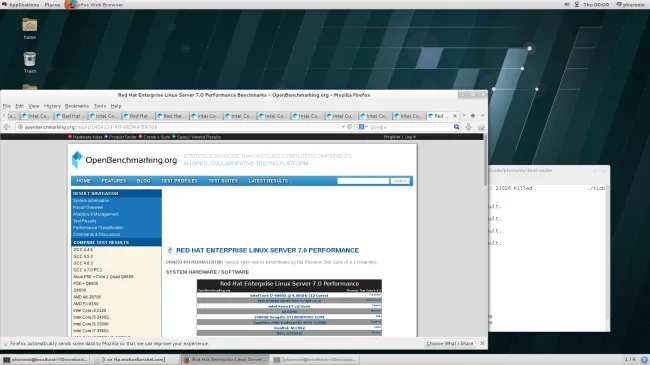Viewport: 650px width, 365px height.
Task: Open the History menu
Action: click(x=52, y=106)
